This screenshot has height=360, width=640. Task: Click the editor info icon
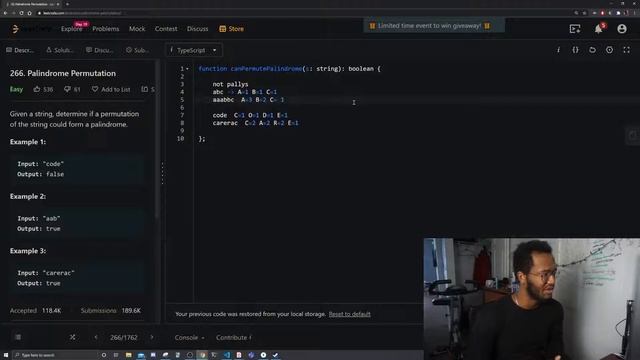tap(558, 50)
